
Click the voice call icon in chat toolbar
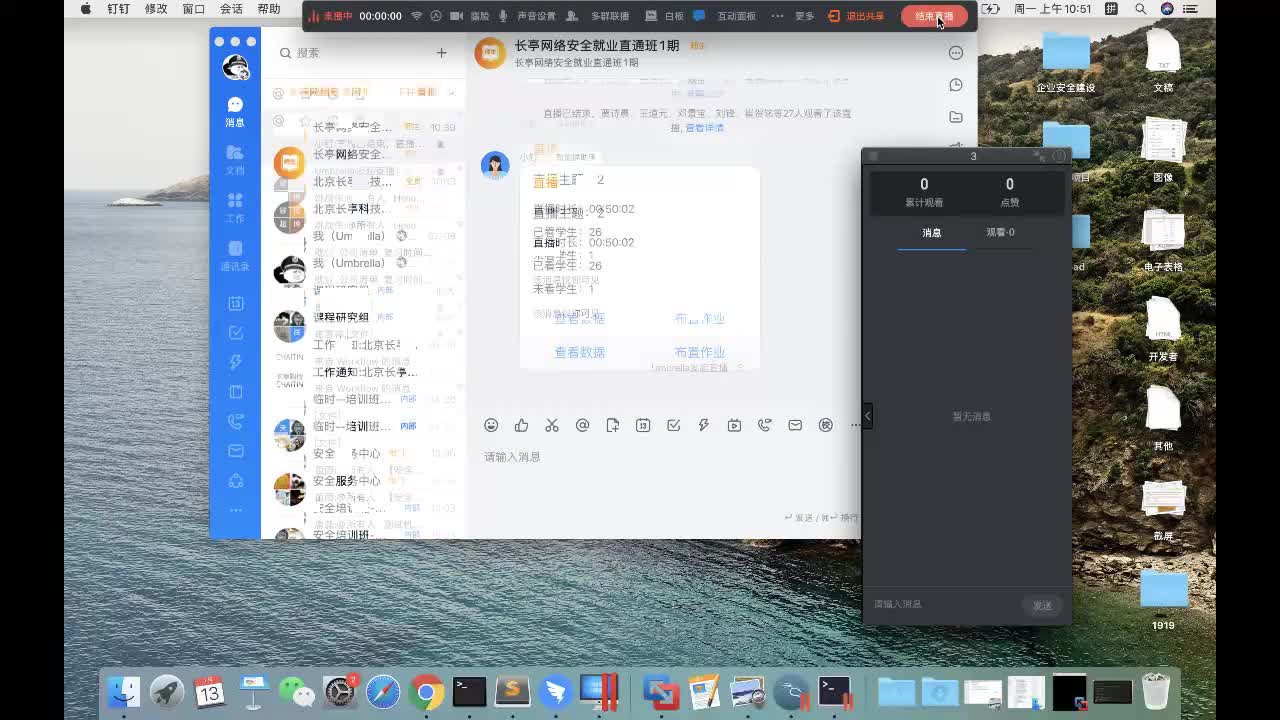pyautogui.click(x=765, y=425)
